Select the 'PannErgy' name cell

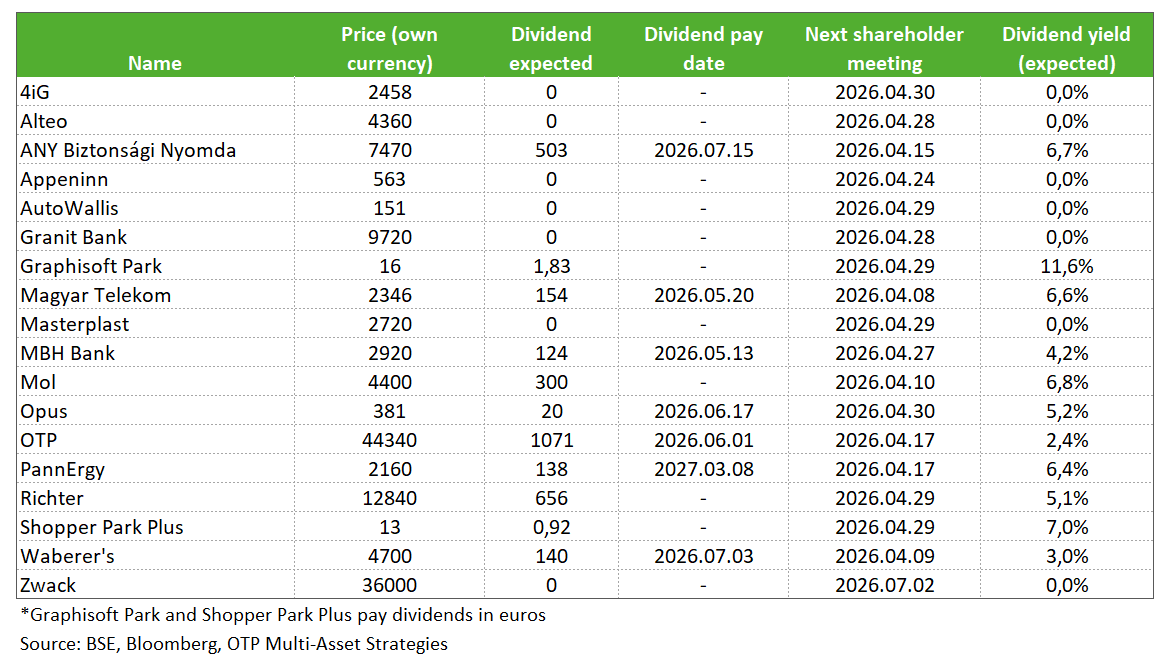pos(155,469)
